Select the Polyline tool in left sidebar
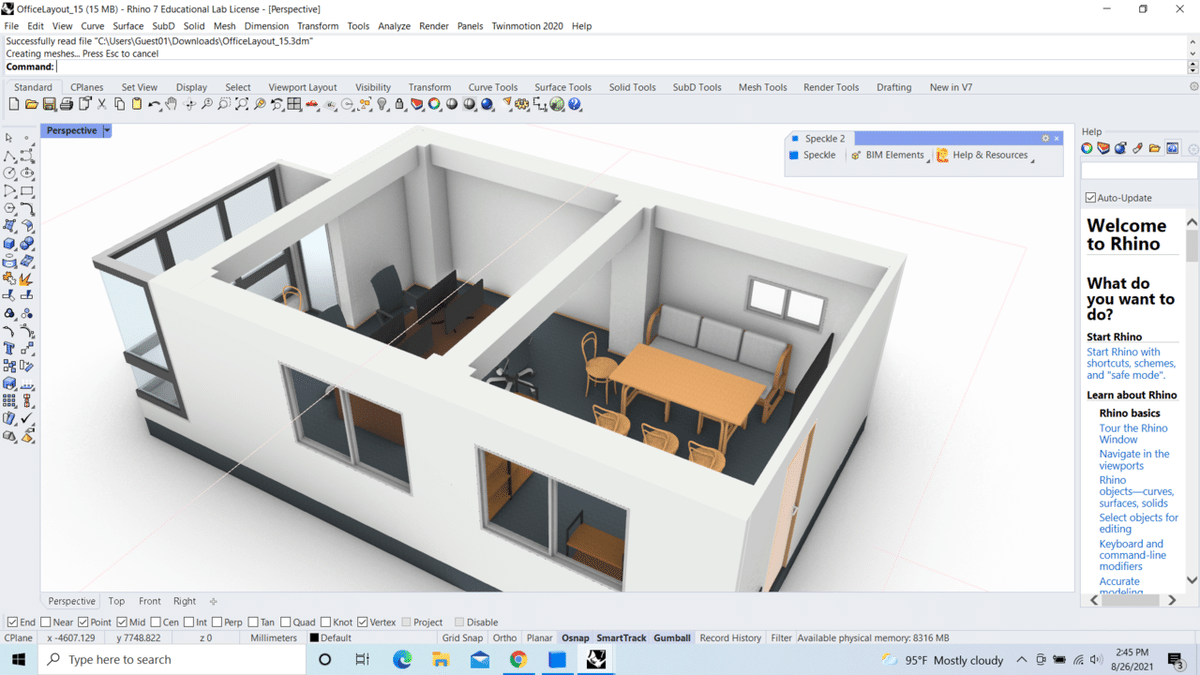 [x=9, y=156]
